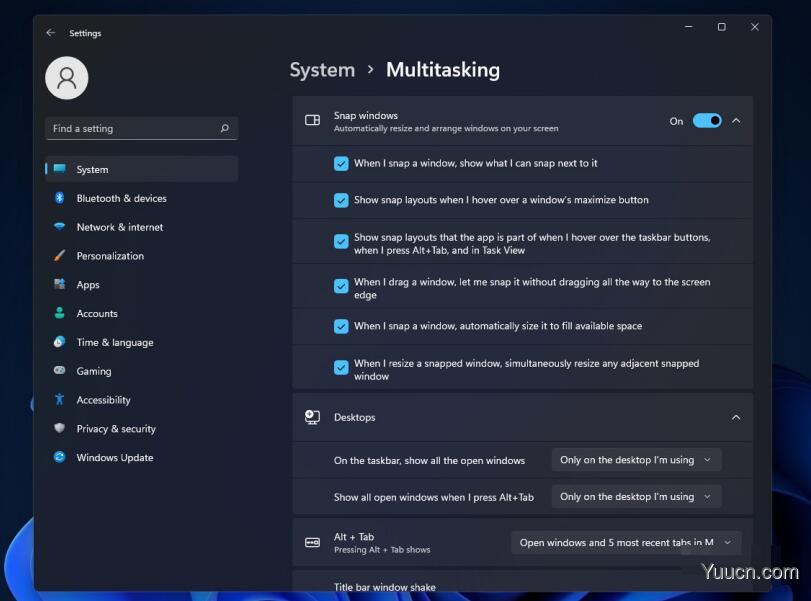Select System in the sidebar

coord(142,169)
